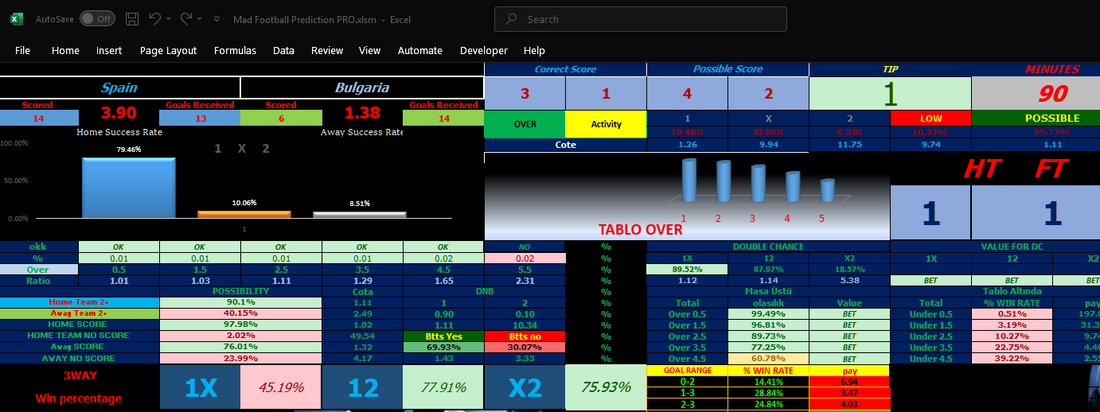Go to the Formulas tab
1100x412 pixels.
tap(235, 51)
